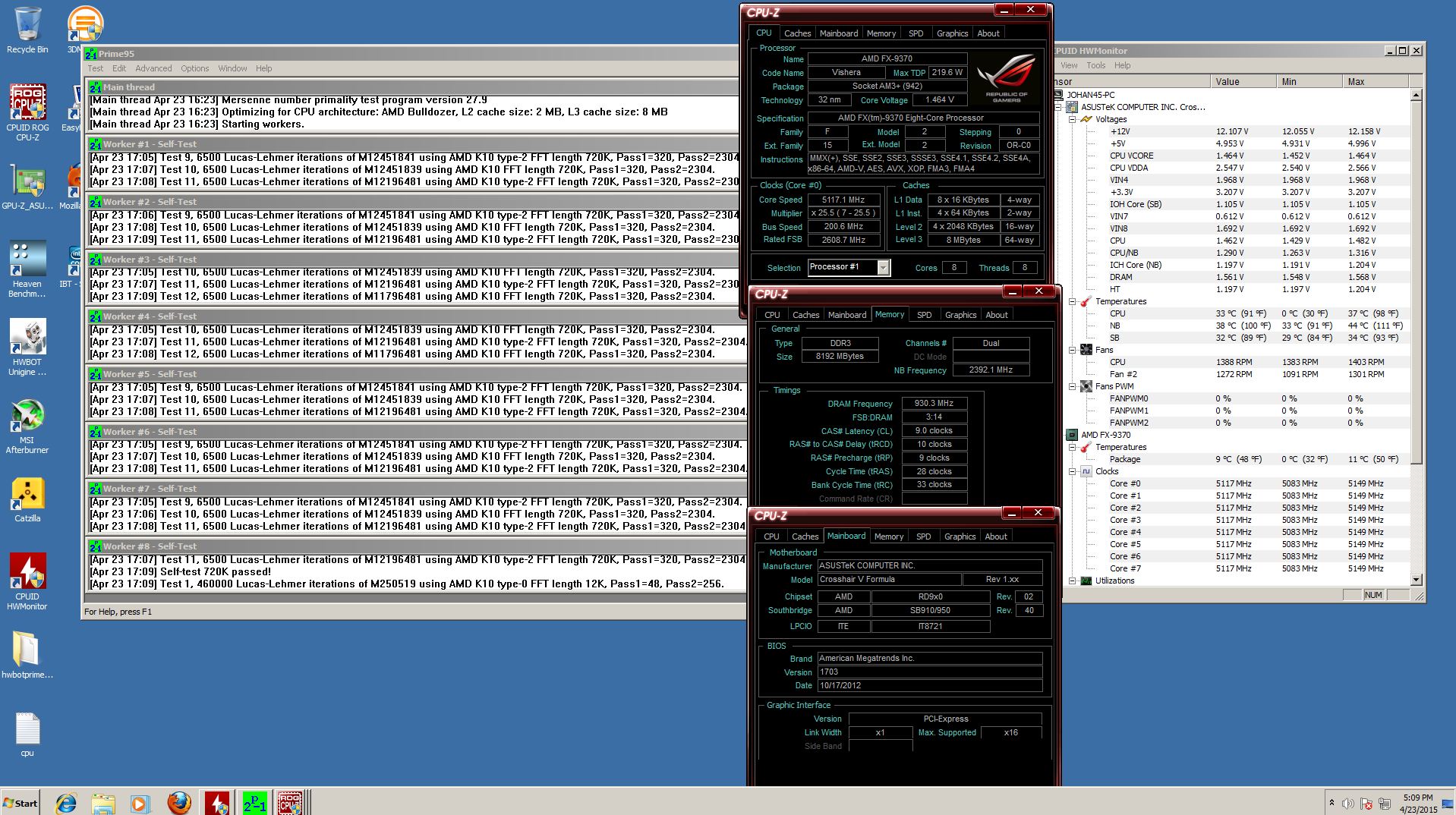Click the Start button
Viewport: 1456px width, 815px height.
pyautogui.click(x=22, y=803)
